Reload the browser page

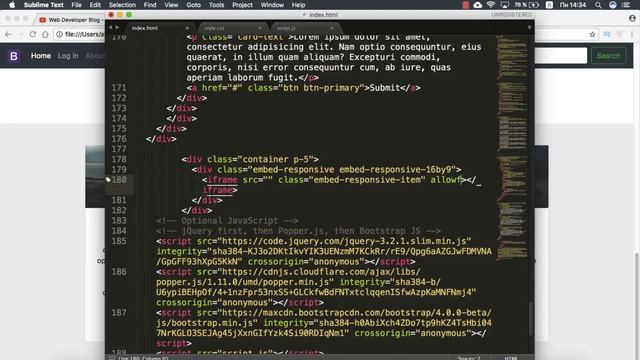pyautogui.click(x=33, y=34)
